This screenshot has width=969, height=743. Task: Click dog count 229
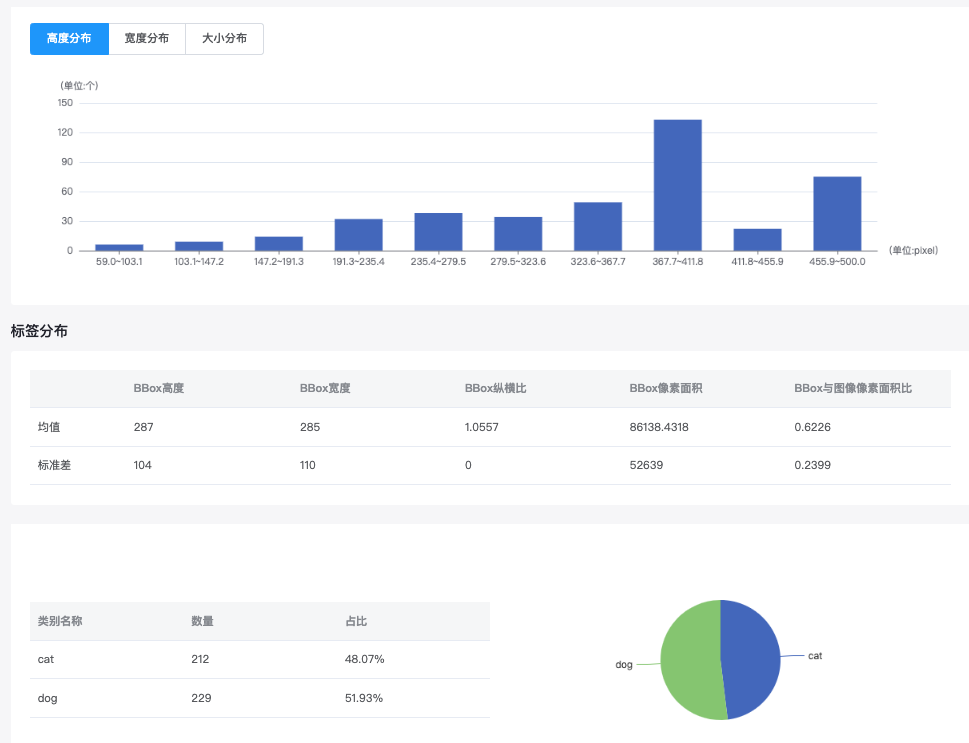click(201, 698)
